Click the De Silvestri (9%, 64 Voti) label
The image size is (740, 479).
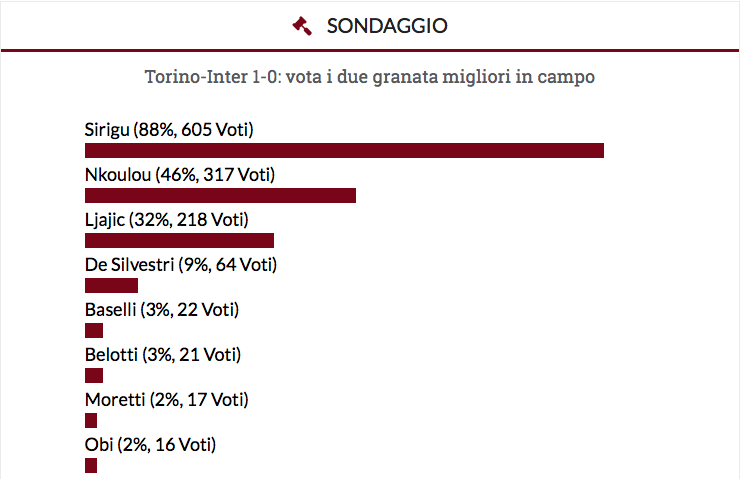181,265
